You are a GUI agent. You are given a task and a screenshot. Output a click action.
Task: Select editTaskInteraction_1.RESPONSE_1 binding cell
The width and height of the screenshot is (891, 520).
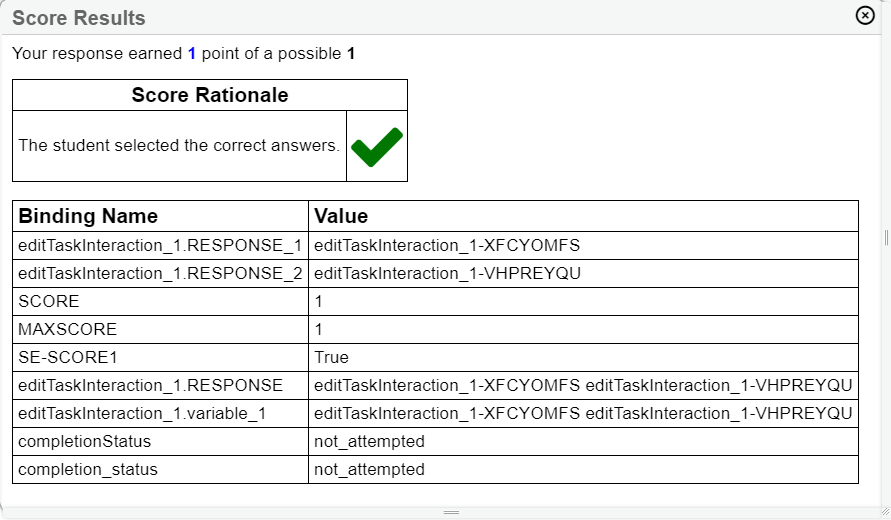click(160, 246)
